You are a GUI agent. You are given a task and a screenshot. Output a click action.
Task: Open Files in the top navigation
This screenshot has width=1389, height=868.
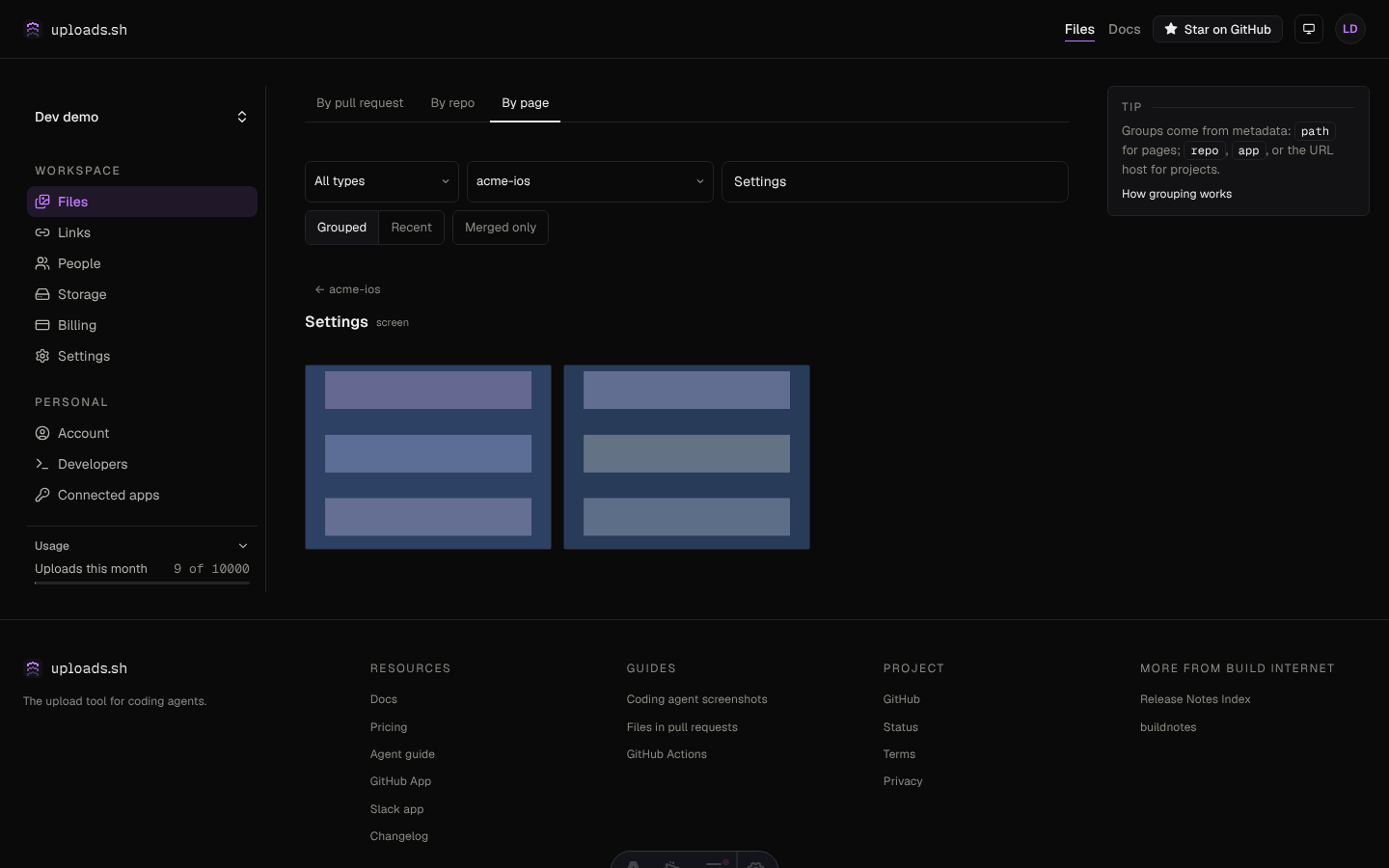(1079, 29)
